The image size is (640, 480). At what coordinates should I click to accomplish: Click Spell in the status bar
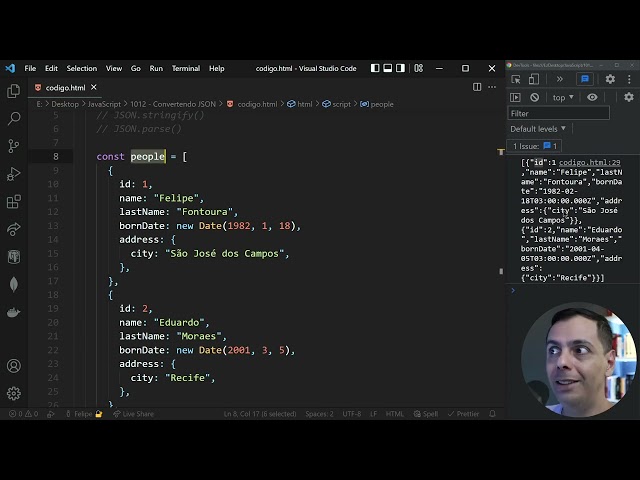pyautogui.click(x=426, y=414)
